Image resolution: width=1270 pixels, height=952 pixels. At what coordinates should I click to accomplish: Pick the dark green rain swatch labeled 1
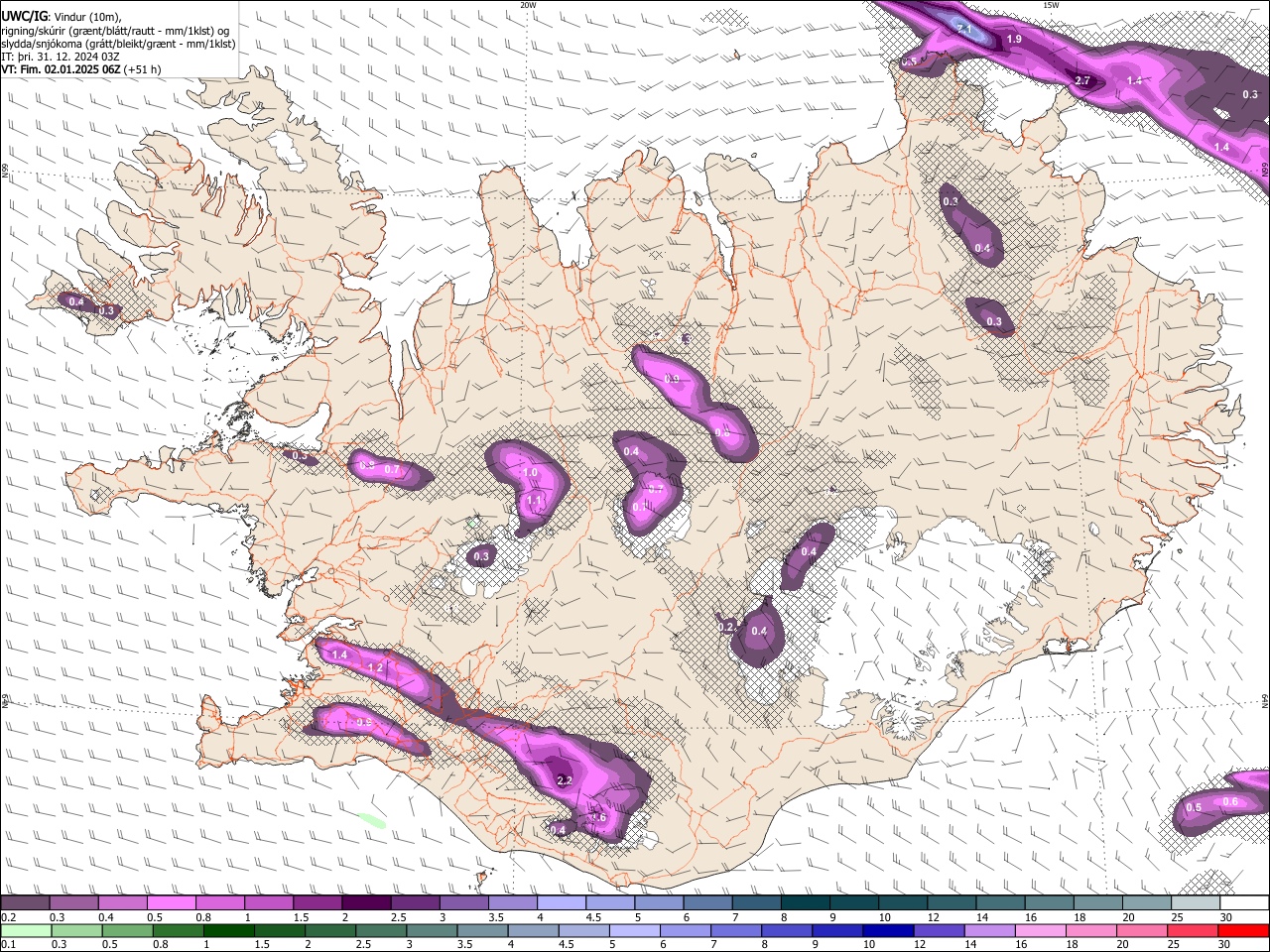pyautogui.click(x=229, y=930)
